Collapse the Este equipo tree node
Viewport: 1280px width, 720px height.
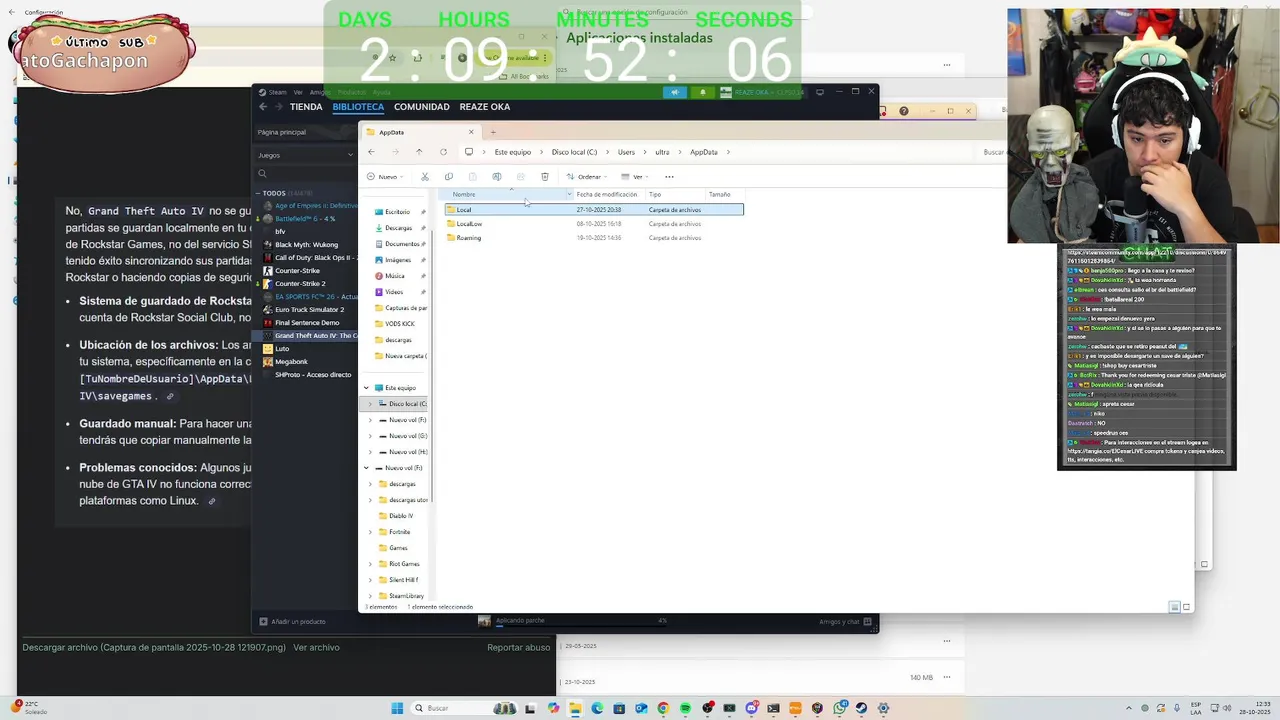[366, 388]
